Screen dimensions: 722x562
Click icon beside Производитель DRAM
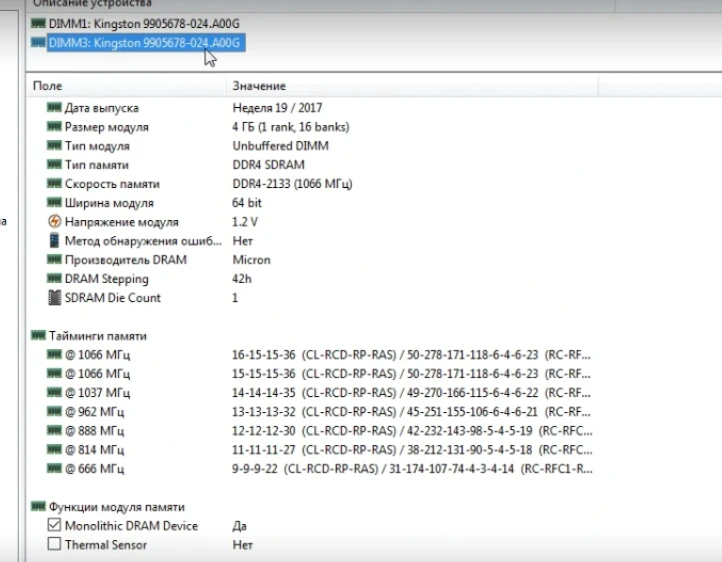pyautogui.click(x=54, y=260)
